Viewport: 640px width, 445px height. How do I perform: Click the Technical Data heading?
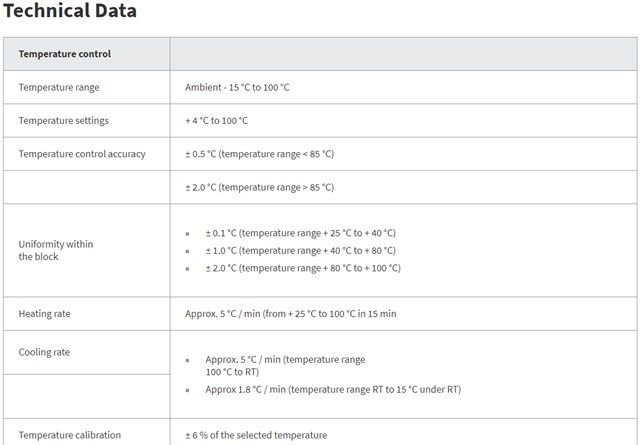point(70,12)
